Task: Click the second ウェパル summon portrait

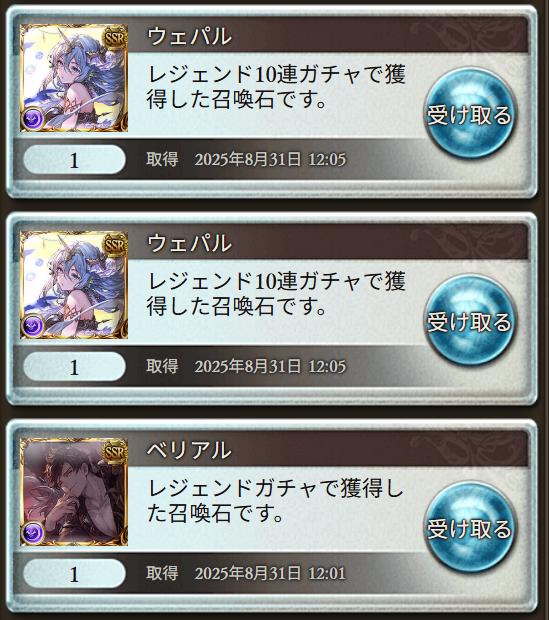Action: 74,285
